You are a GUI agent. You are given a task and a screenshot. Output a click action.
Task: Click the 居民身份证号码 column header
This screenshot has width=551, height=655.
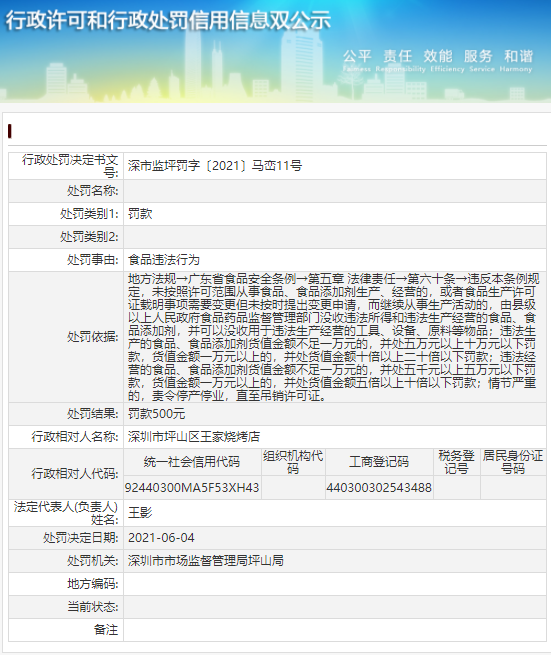pos(513,462)
